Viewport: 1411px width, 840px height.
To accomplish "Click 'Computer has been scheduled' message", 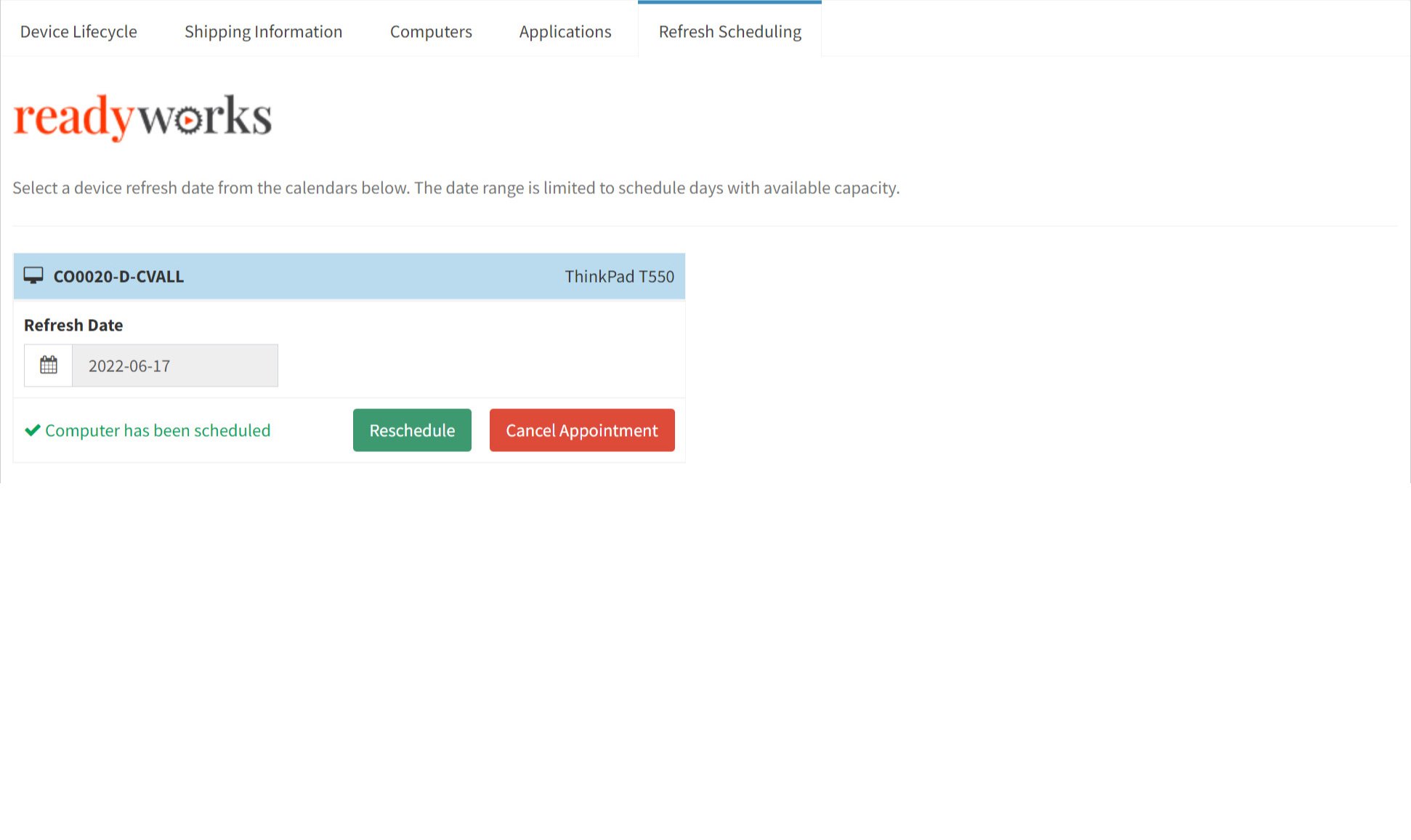I will tap(158, 431).
